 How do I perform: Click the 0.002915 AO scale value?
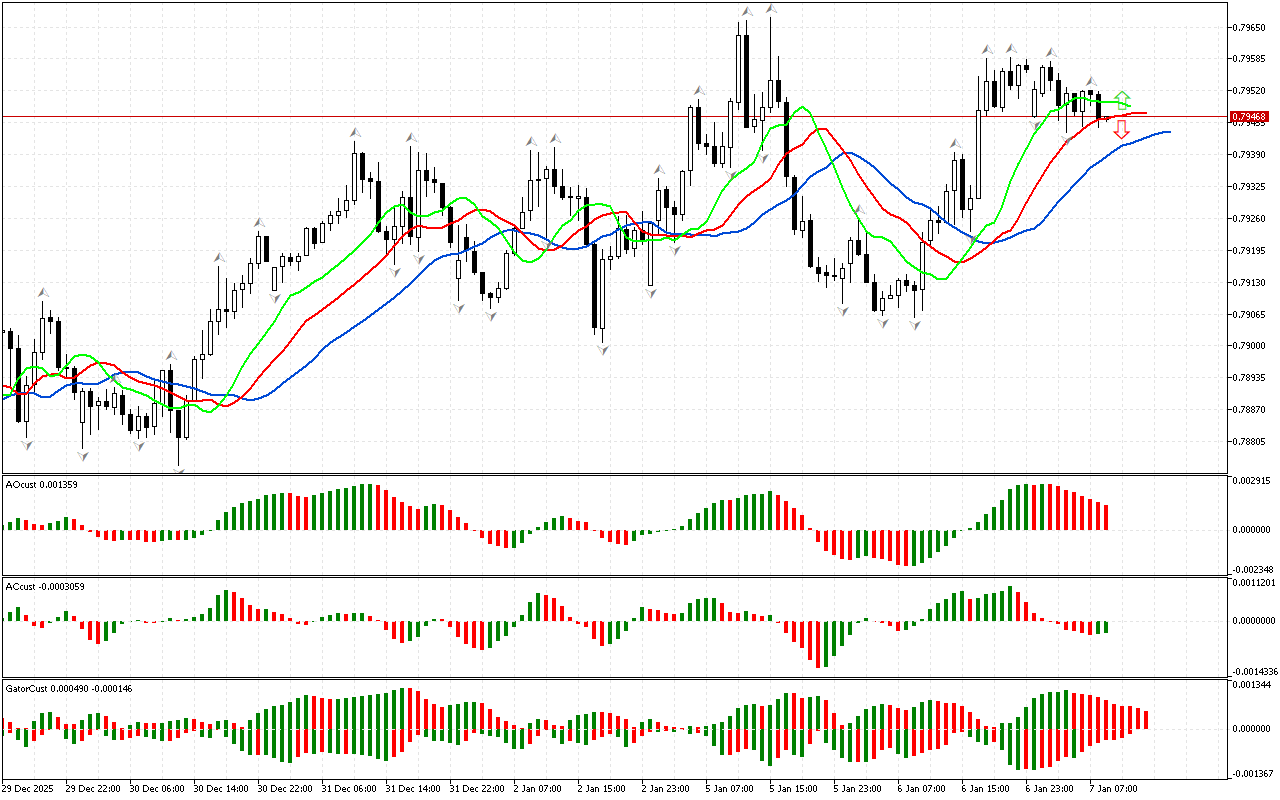coord(1251,481)
